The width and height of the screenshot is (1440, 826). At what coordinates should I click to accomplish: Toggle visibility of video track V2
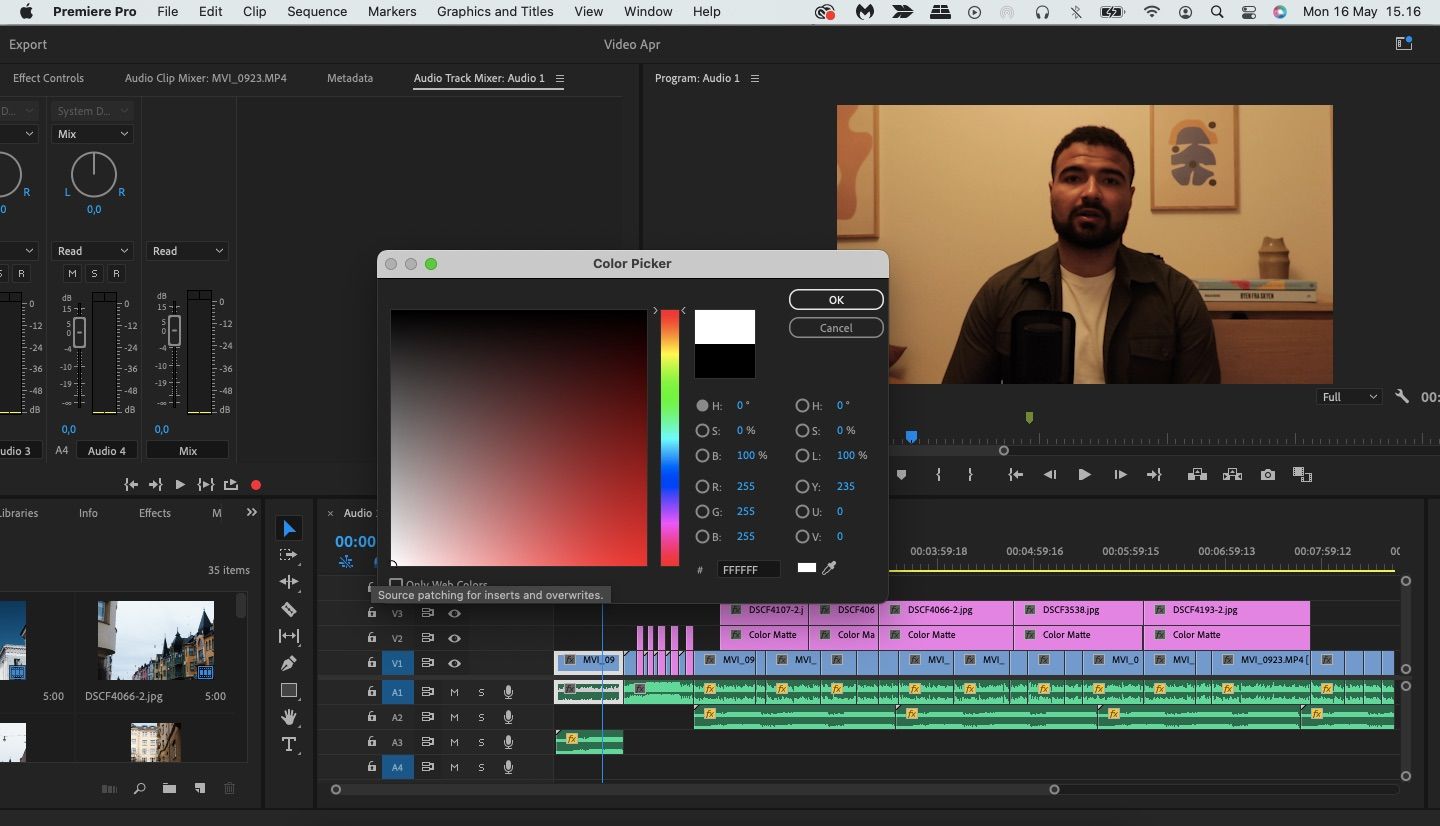(455, 638)
